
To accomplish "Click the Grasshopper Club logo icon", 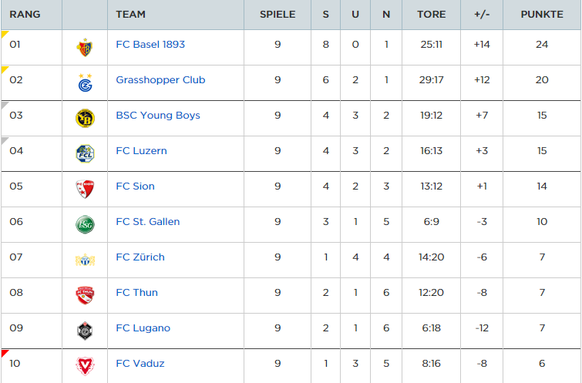I will tap(85, 83).
